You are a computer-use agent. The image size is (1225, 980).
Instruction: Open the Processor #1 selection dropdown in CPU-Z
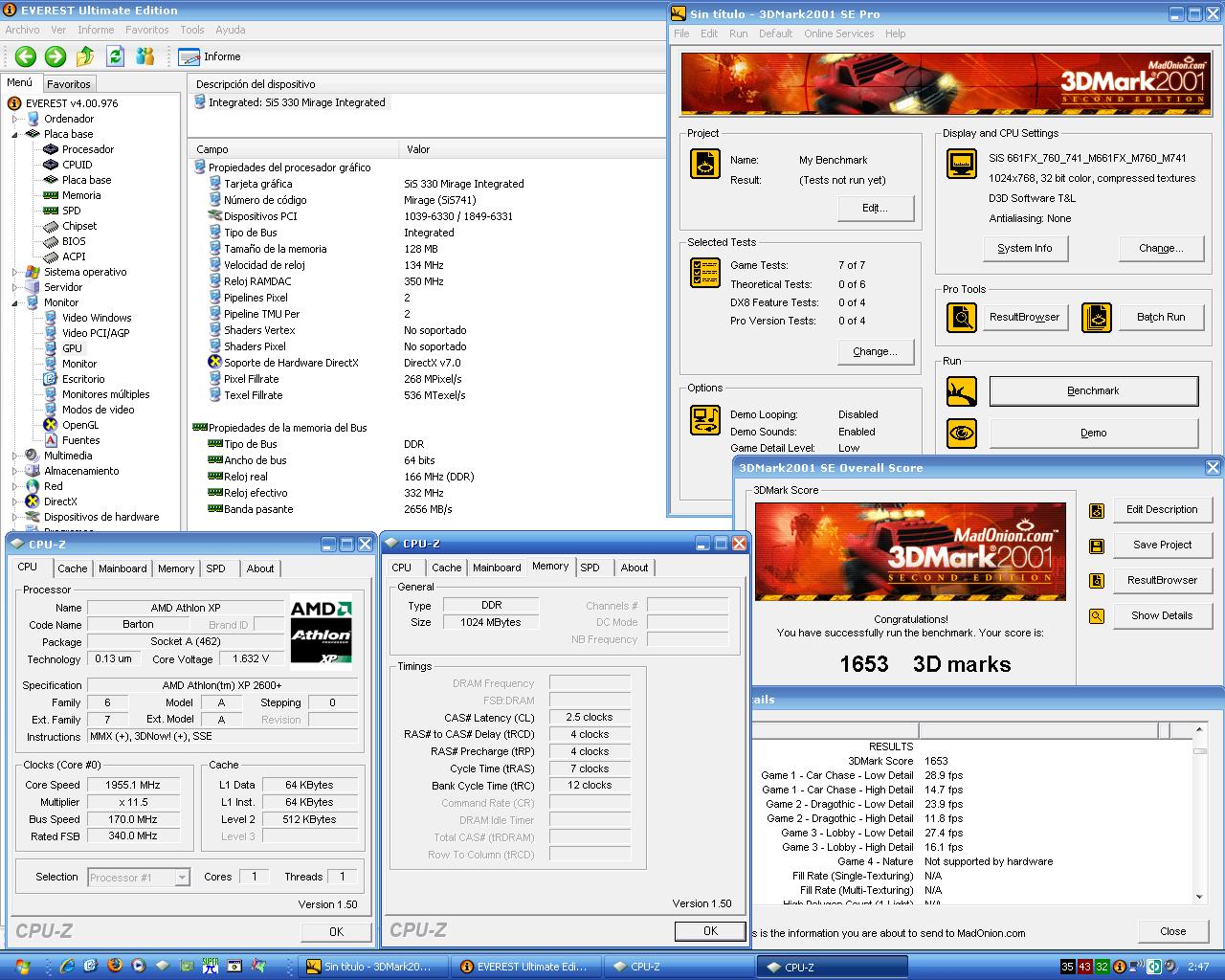point(182,877)
